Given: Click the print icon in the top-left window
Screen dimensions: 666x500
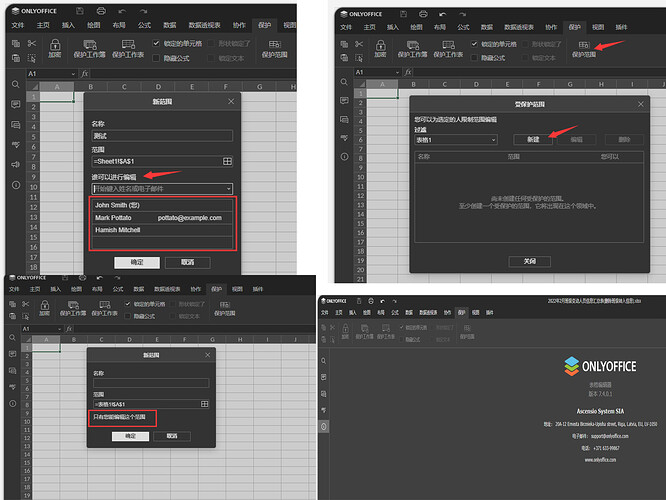Looking at the screenshot, I should point(101,11).
